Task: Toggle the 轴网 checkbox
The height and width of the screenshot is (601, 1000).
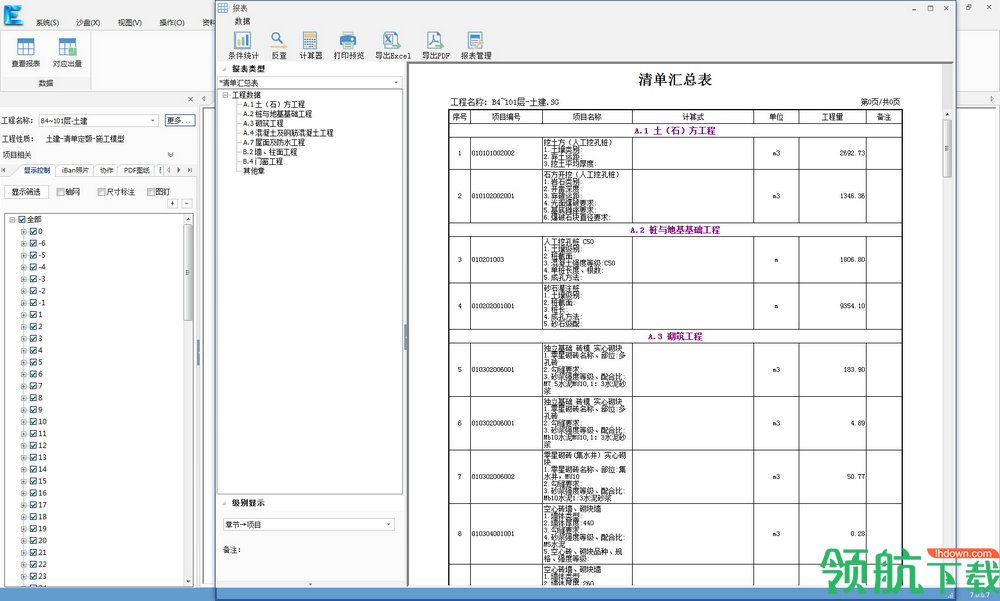Action: tap(61, 191)
